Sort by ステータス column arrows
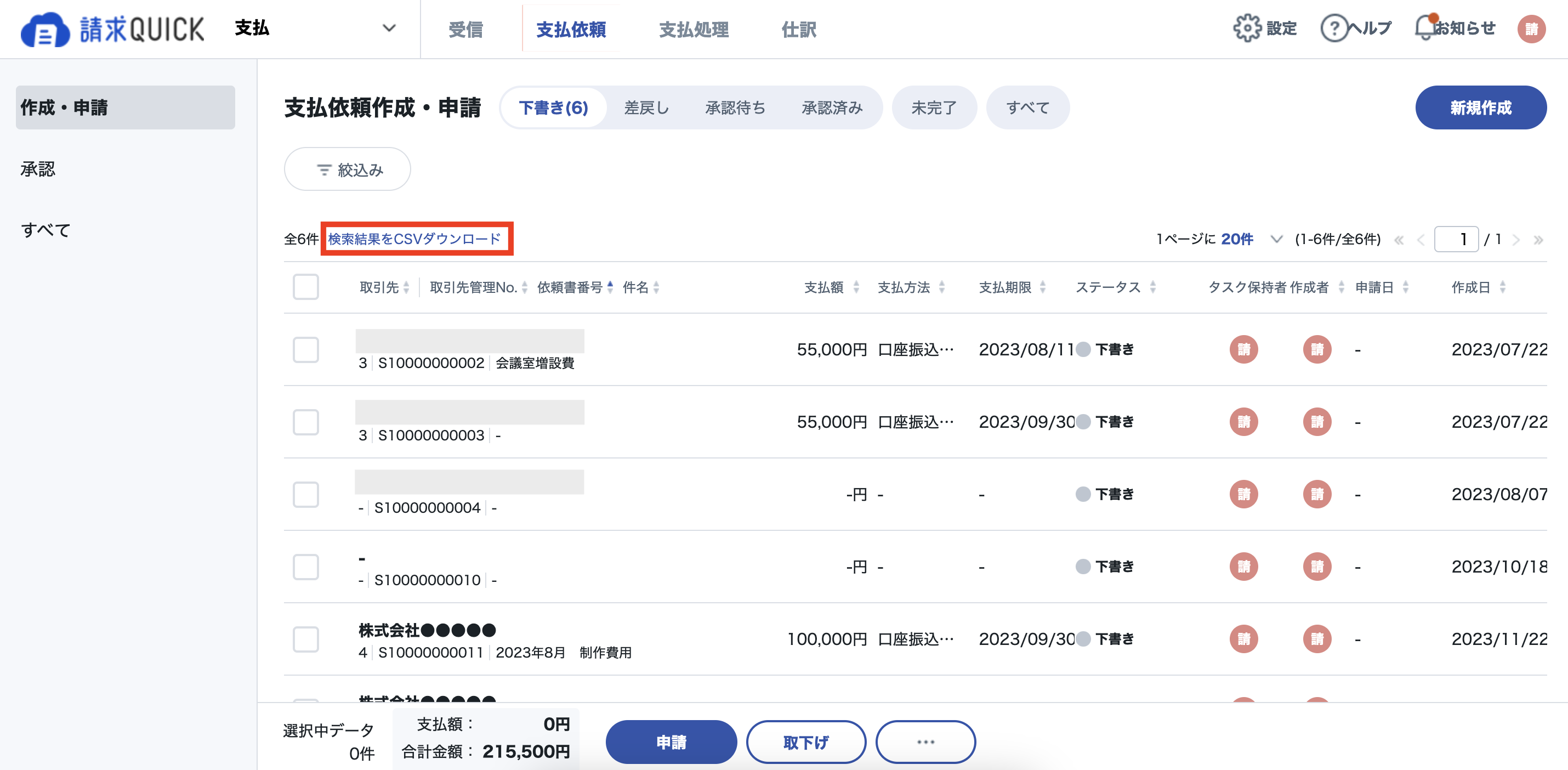1568x770 pixels. point(1152,287)
